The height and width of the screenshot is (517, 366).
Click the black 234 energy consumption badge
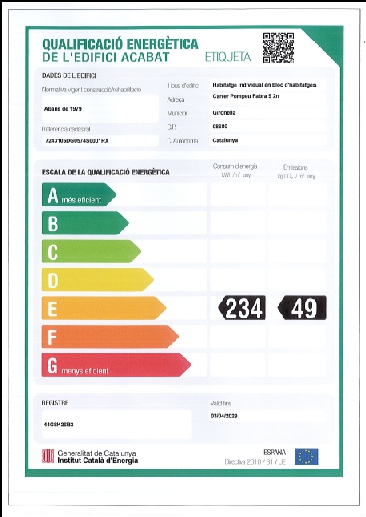pos(242,308)
